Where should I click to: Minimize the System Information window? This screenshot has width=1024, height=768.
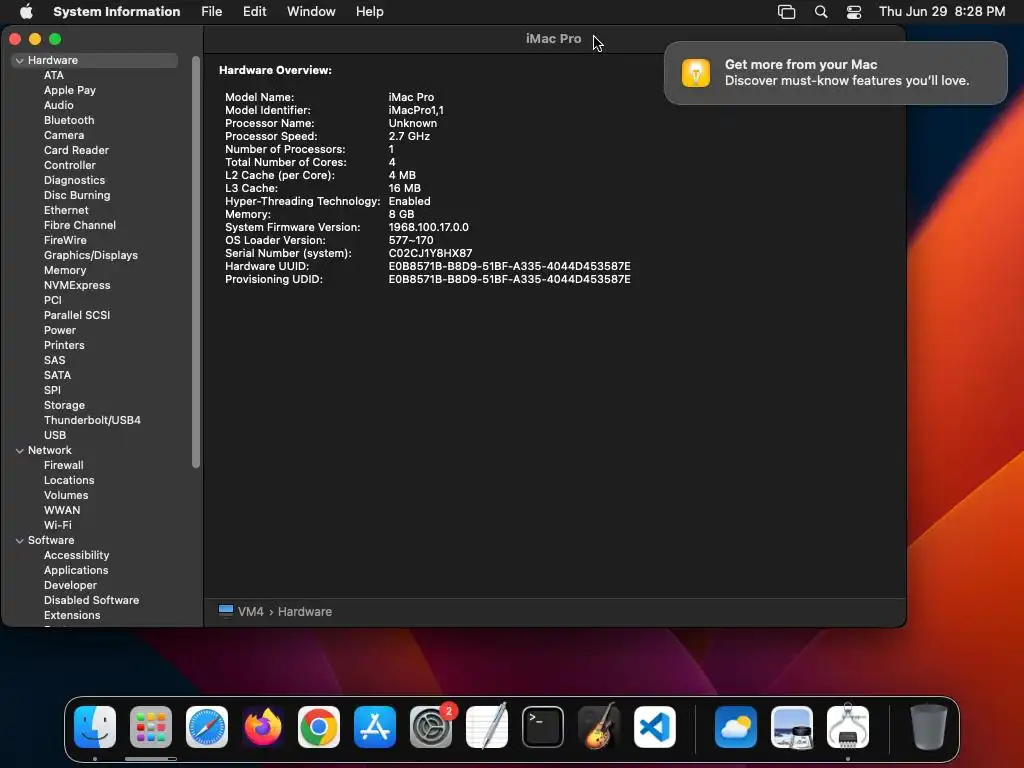tap(35, 39)
